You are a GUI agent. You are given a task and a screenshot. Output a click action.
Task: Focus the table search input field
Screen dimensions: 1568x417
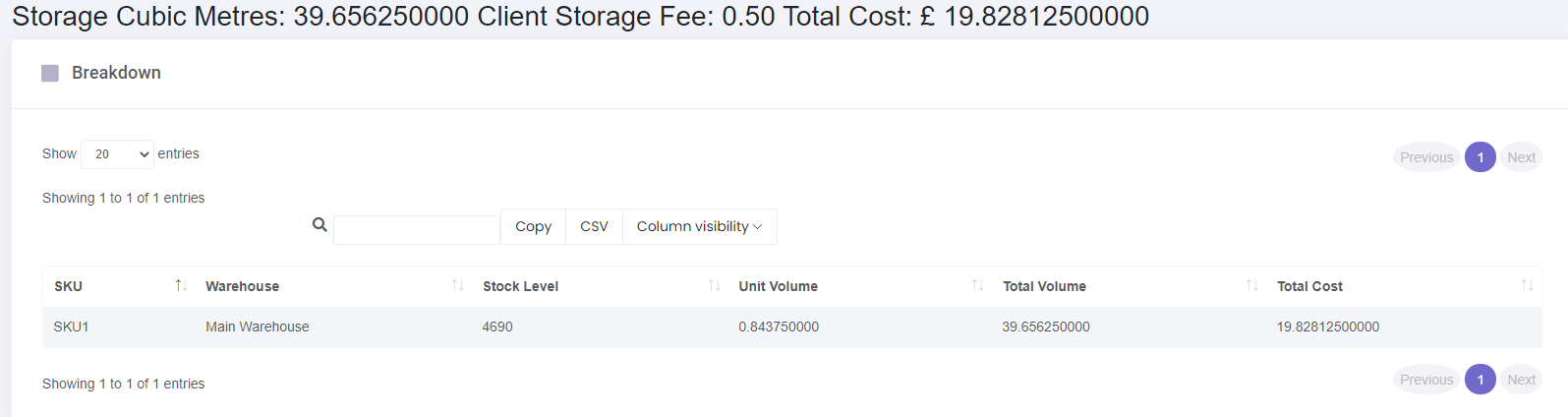pyautogui.click(x=417, y=230)
